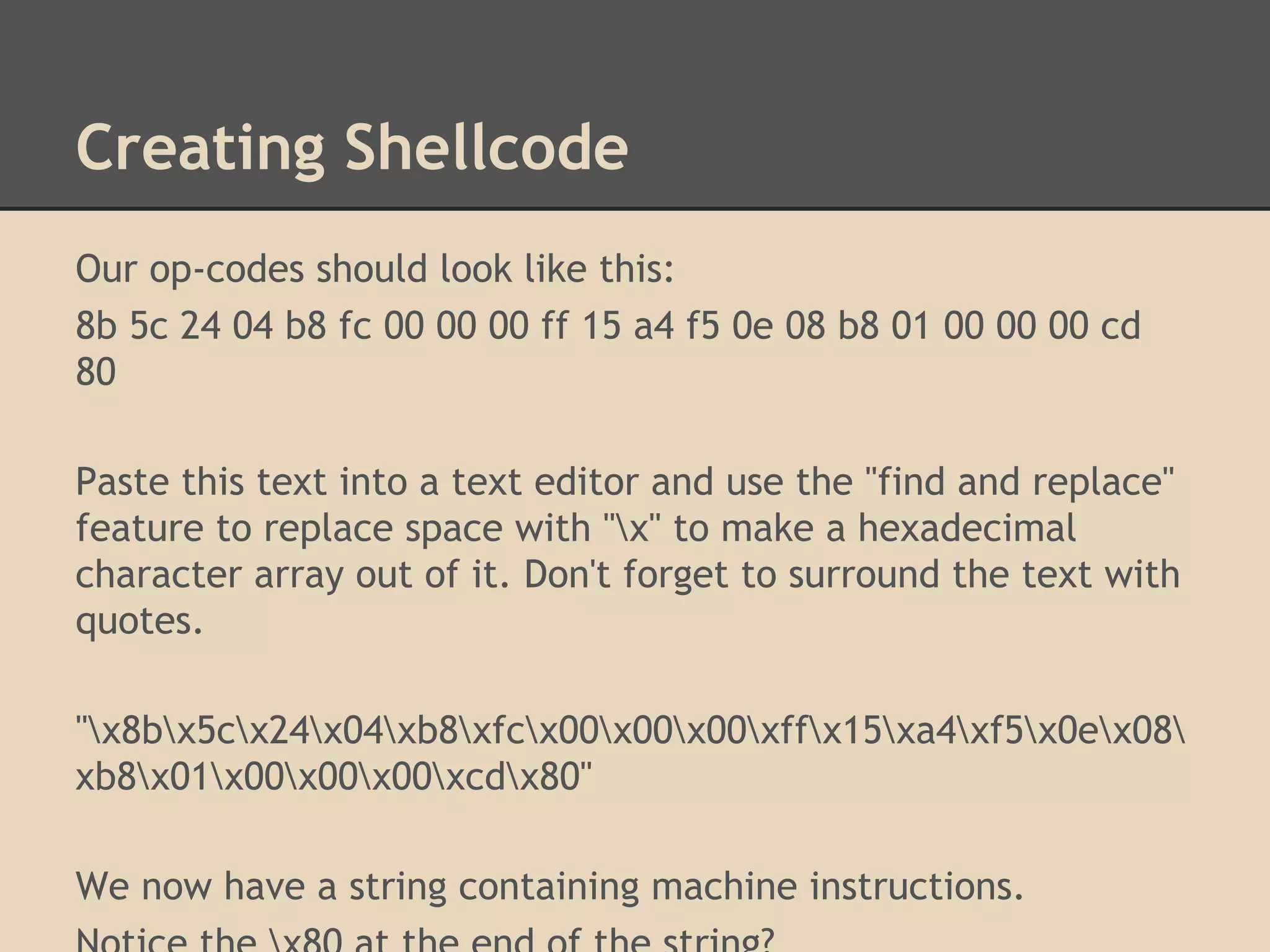Click the word "Don't" in the paragraph
This screenshot has height=952, width=1270.
(567, 575)
